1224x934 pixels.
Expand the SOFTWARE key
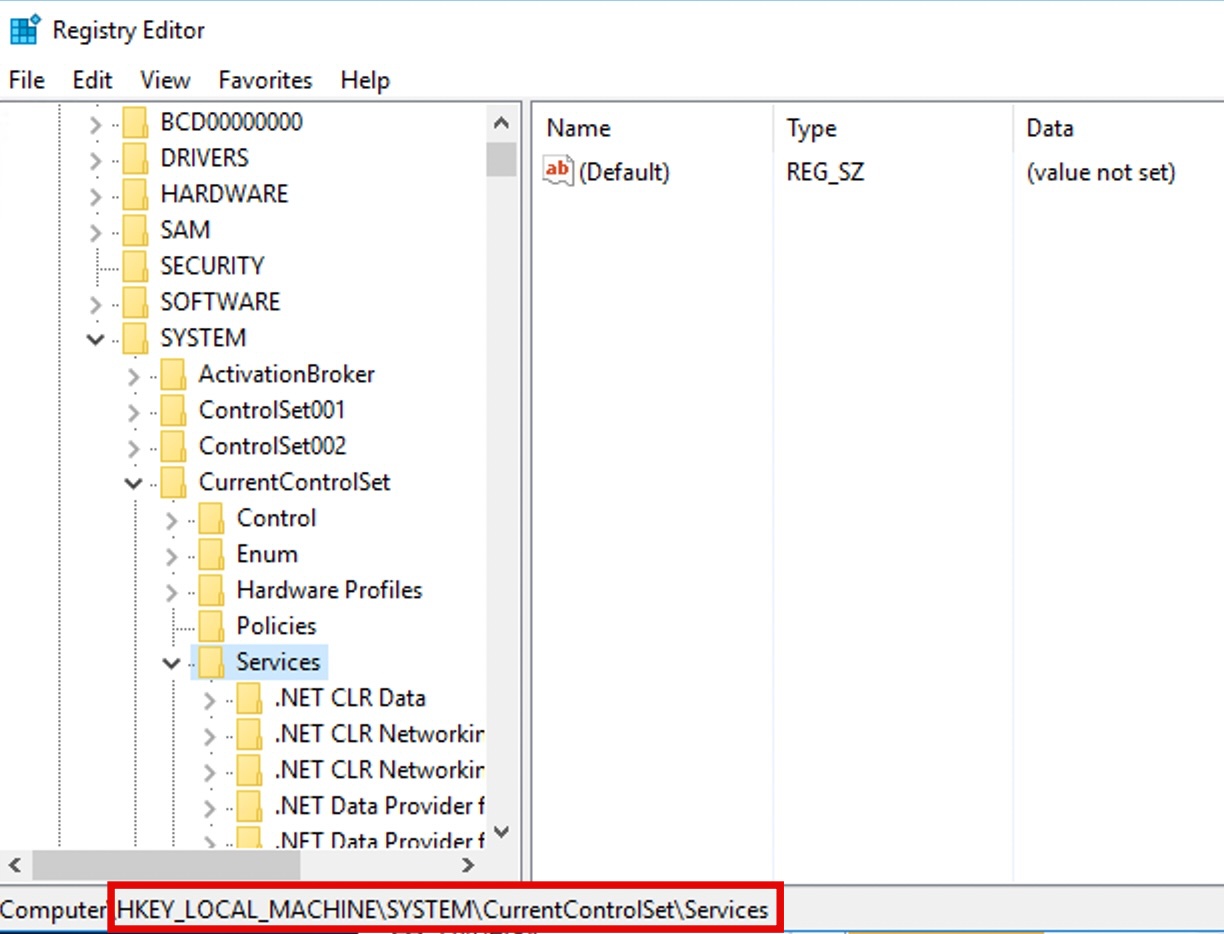click(95, 305)
